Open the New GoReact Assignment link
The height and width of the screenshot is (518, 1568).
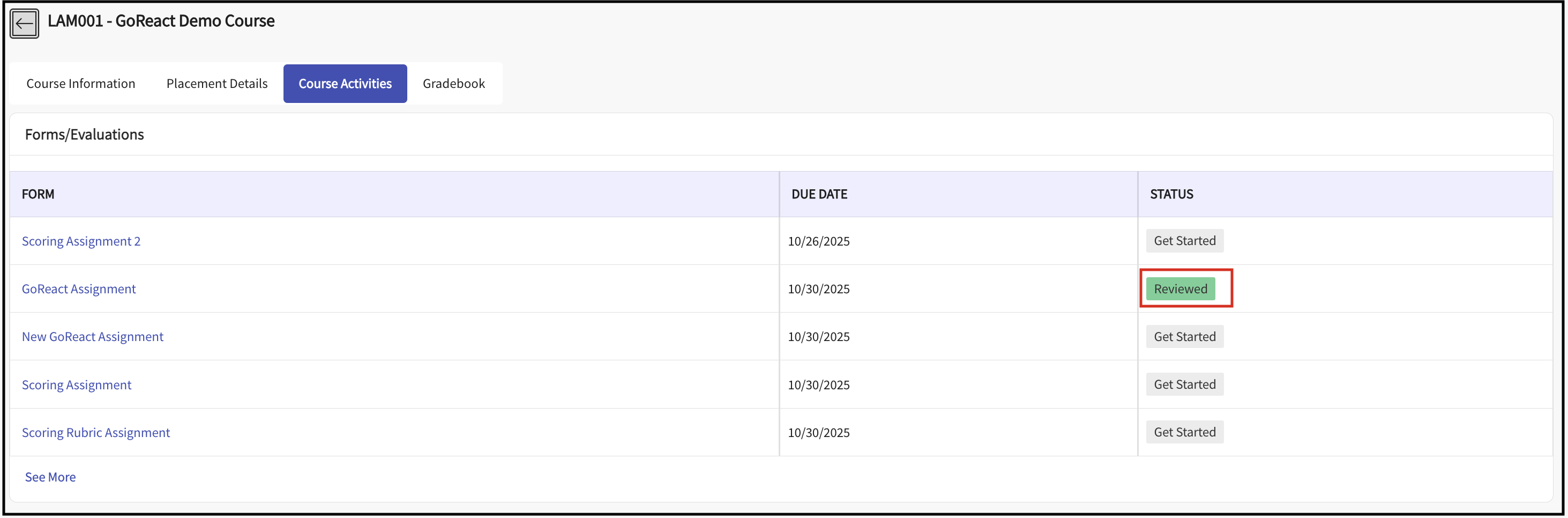(x=93, y=337)
